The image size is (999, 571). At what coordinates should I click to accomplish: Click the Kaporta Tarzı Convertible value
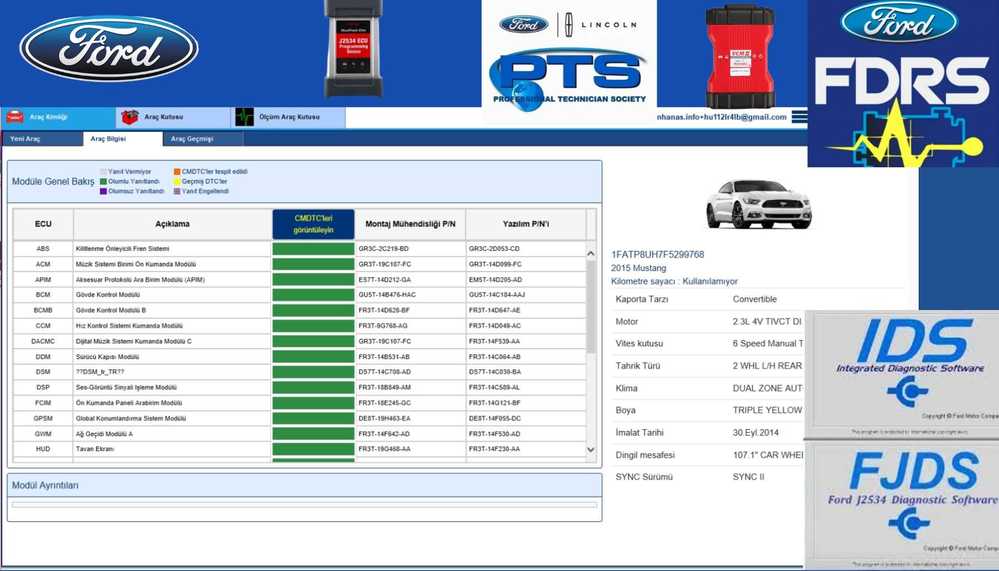[754, 299]
